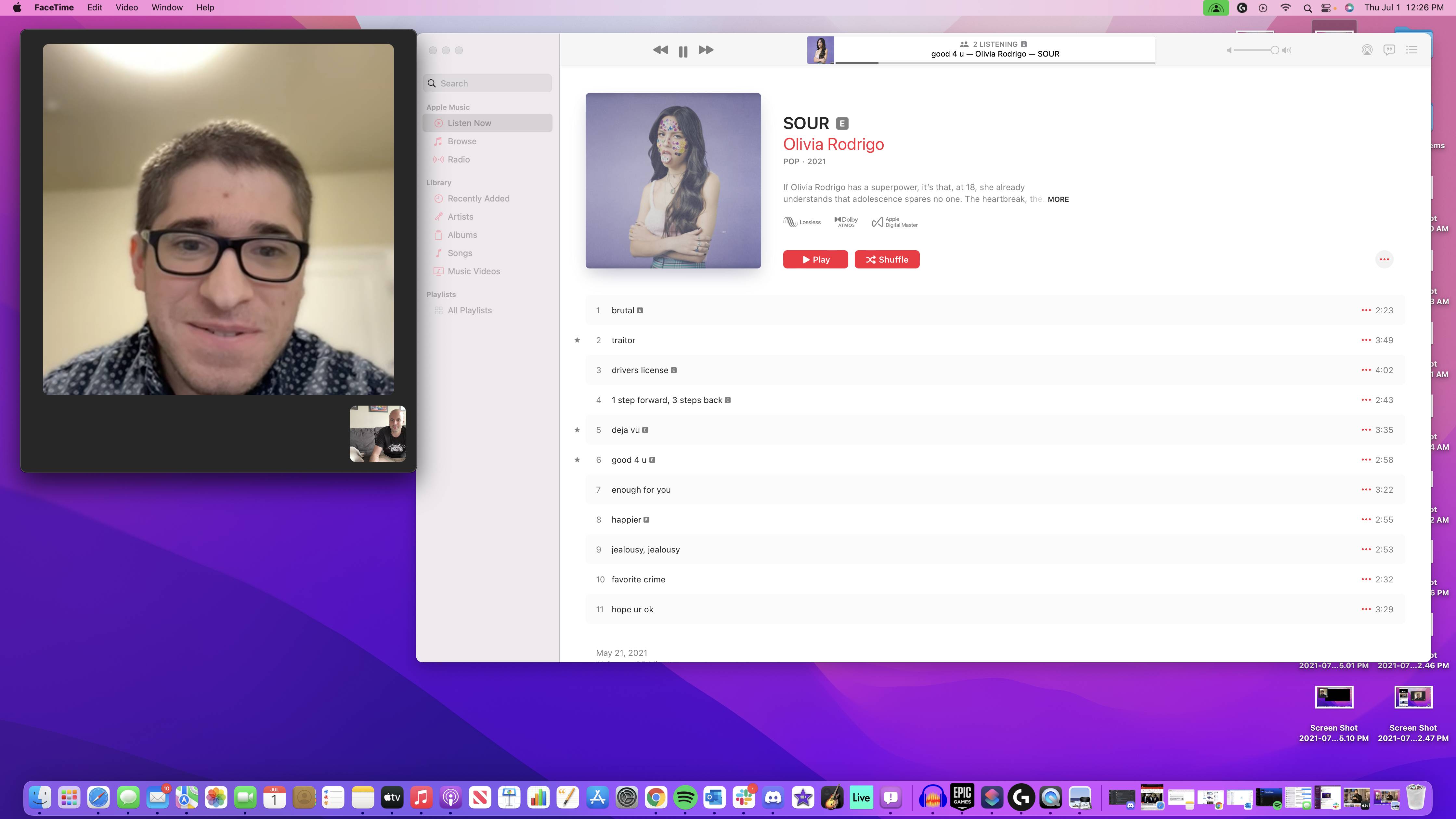Screen dimensions: 1456x819
Task: Open the album's more options ellipsis button
Action: (x=1384, y=259)
